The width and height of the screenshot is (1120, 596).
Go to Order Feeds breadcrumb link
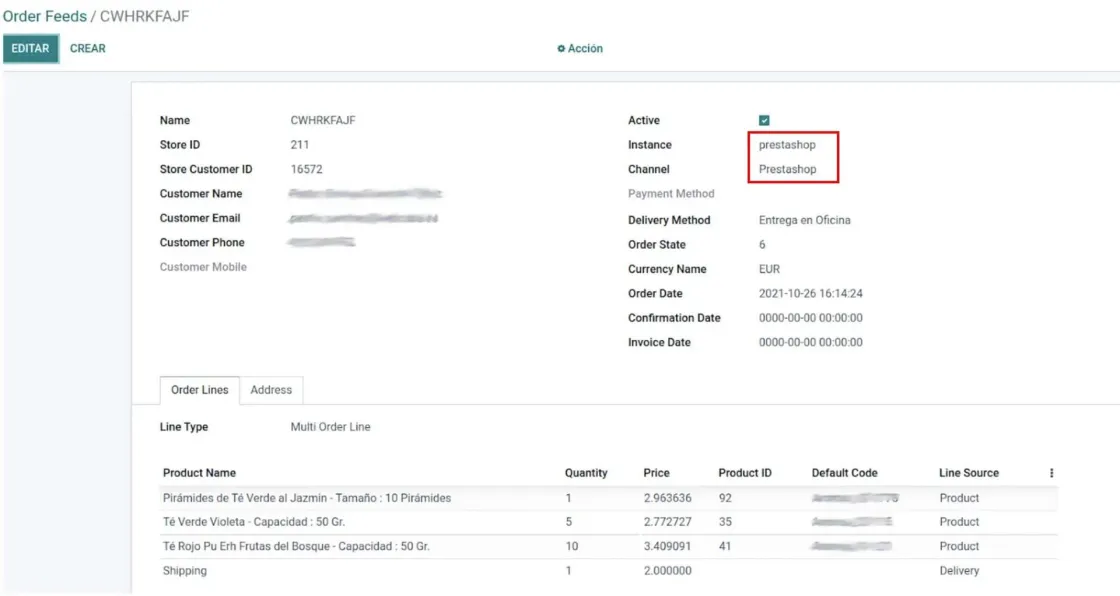pos(45,16)
